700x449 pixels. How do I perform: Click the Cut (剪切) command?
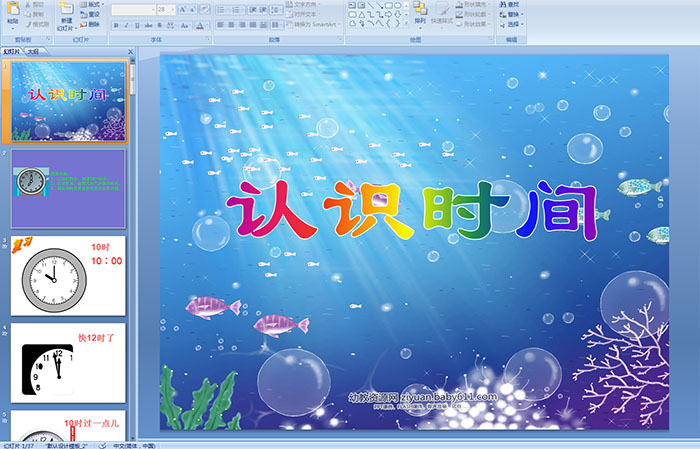click(x=35, y=4)
